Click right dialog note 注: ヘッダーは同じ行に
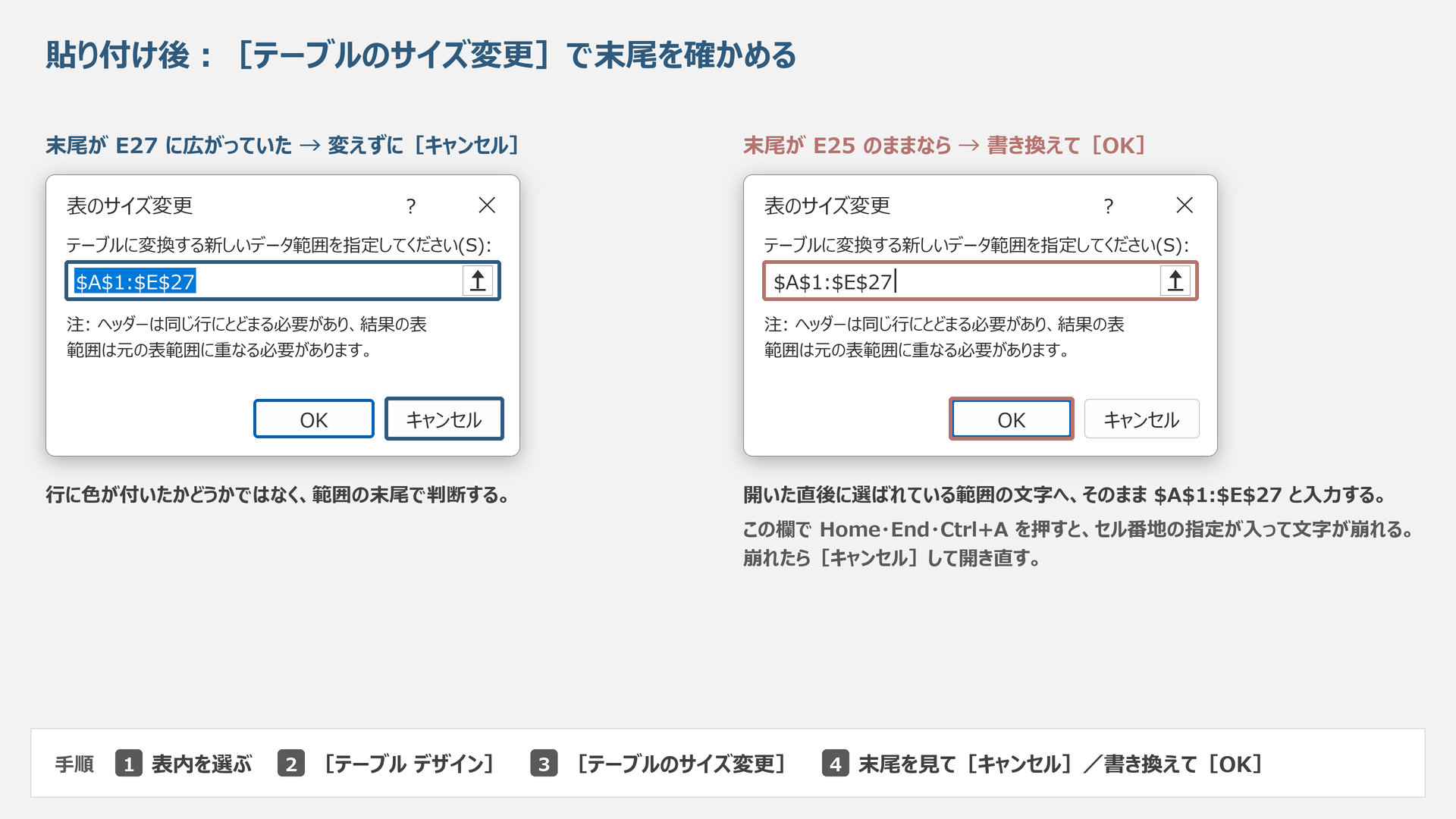This screenshot has width=1456, height=819. pyautogui.click(x=944, y=337)
